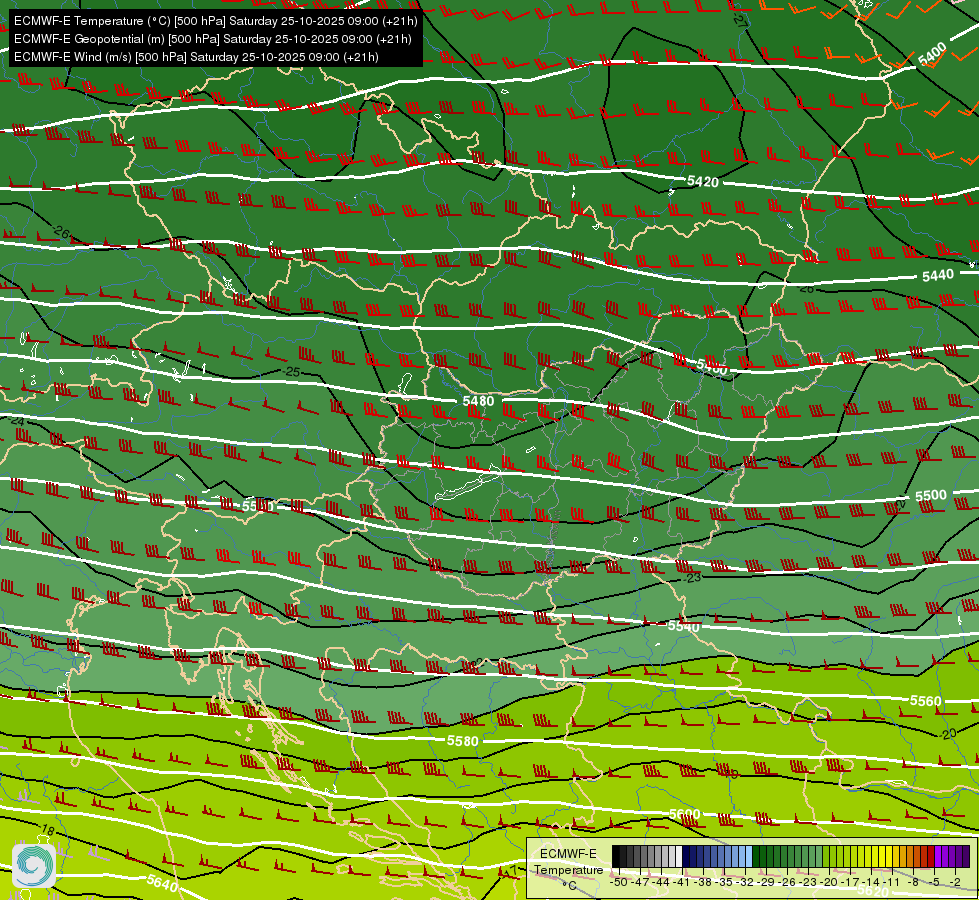Click the 5560 geopotential contour label
The height and width of the screenshot is (900, 979).
(x=925, y=701)
